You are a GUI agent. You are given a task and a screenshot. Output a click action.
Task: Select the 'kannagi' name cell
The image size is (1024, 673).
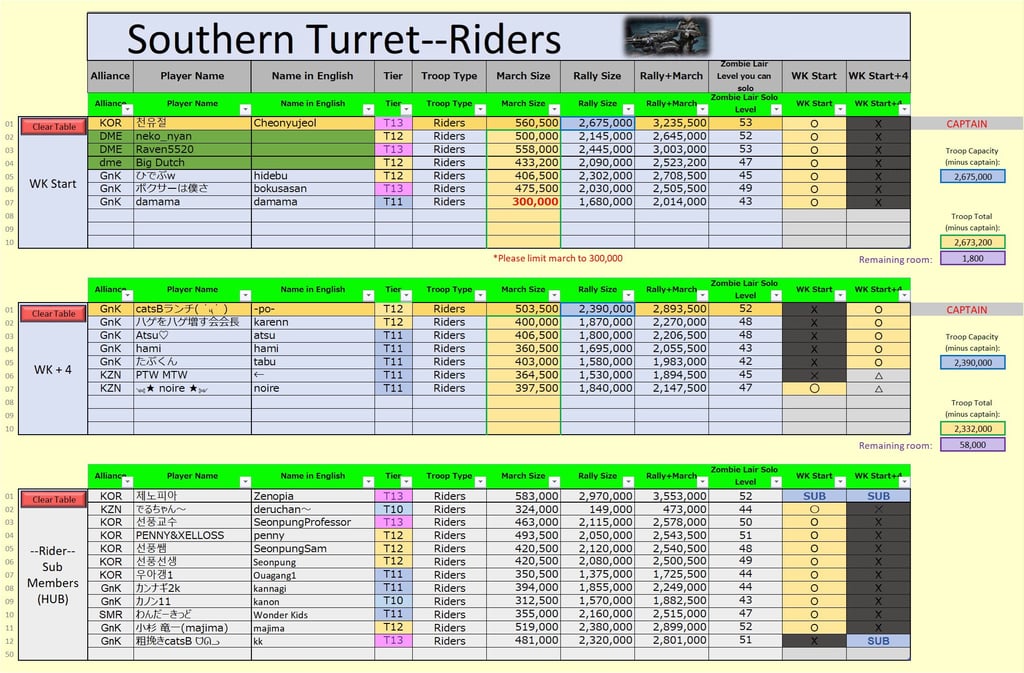coord(313,588)
